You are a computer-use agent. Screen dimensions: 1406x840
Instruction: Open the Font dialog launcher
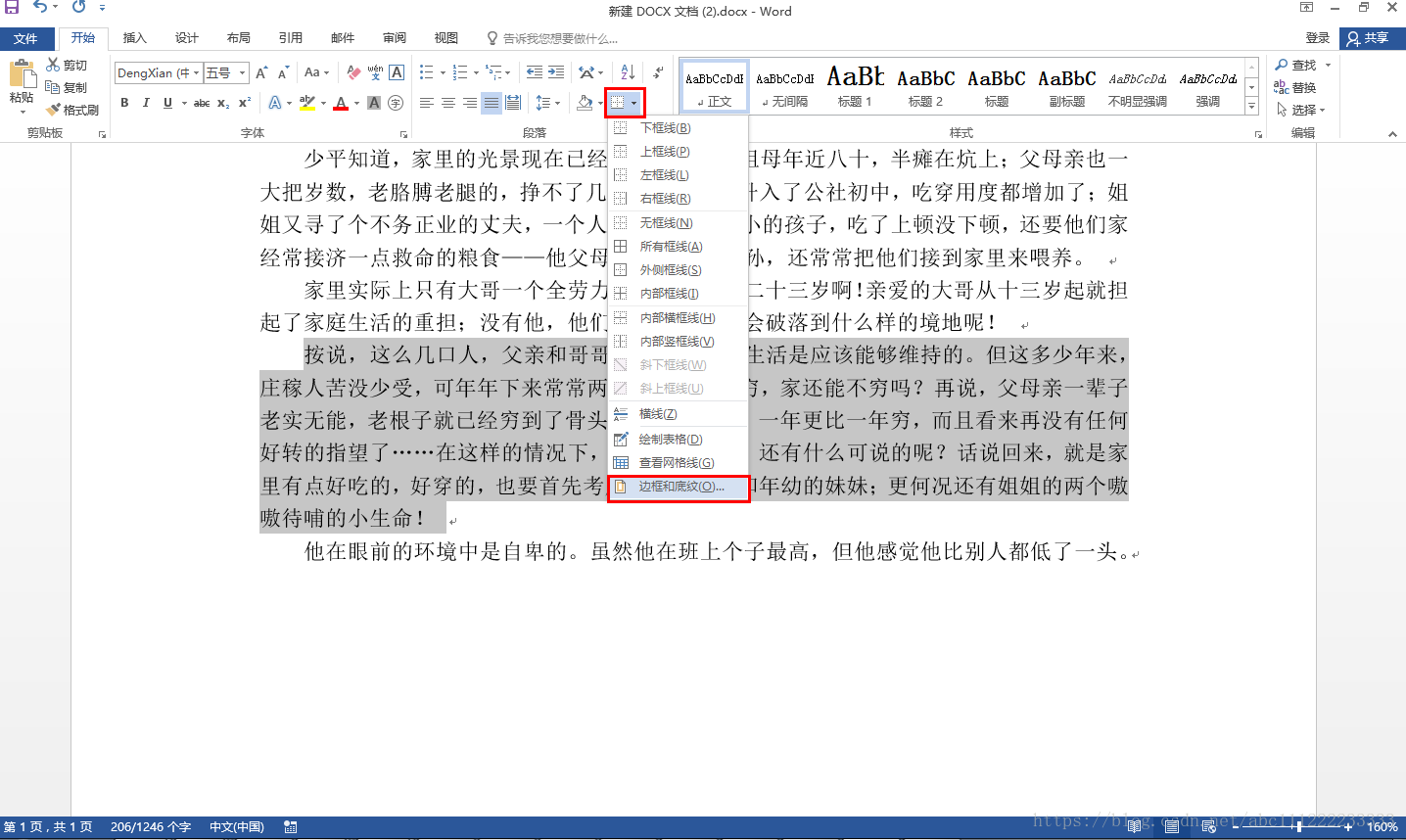[x=403, y=134]
